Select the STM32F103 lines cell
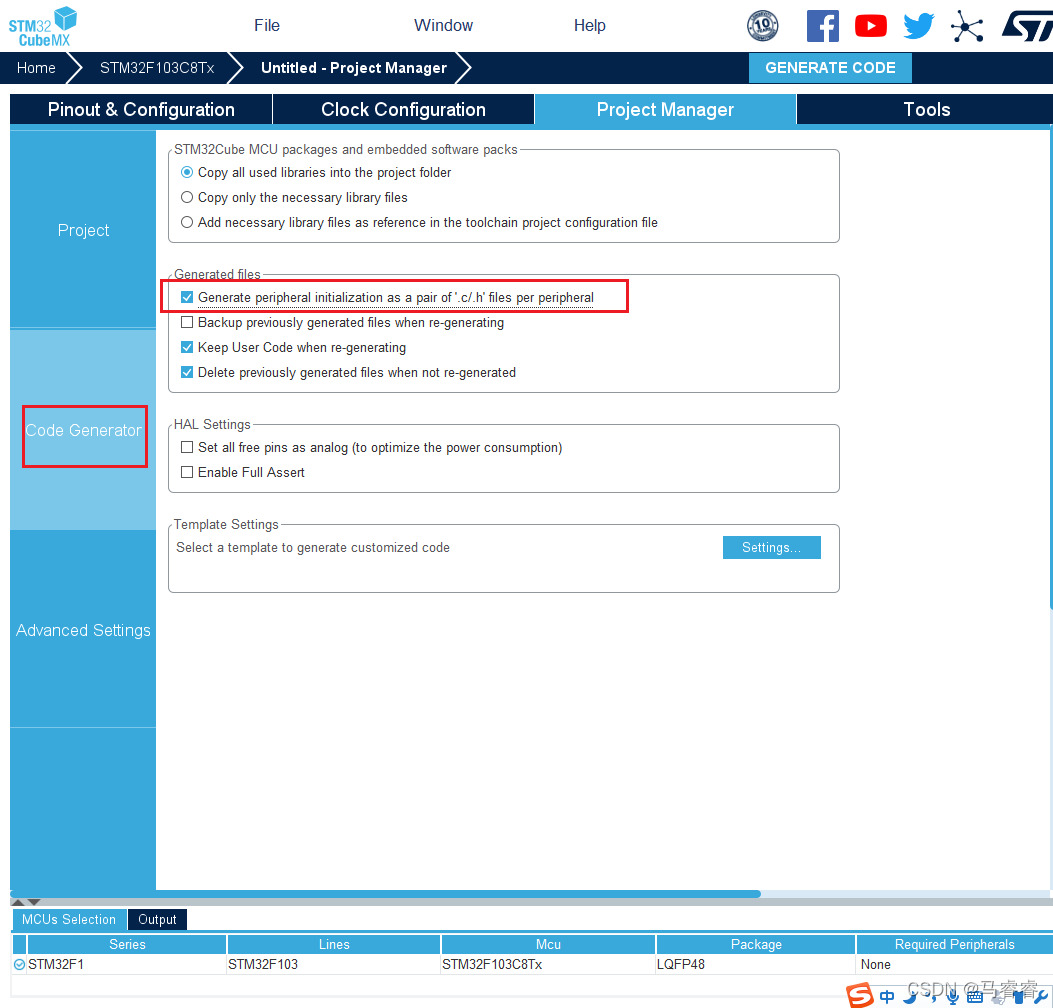This screenshot has height=1008, width=1053. 334,964
